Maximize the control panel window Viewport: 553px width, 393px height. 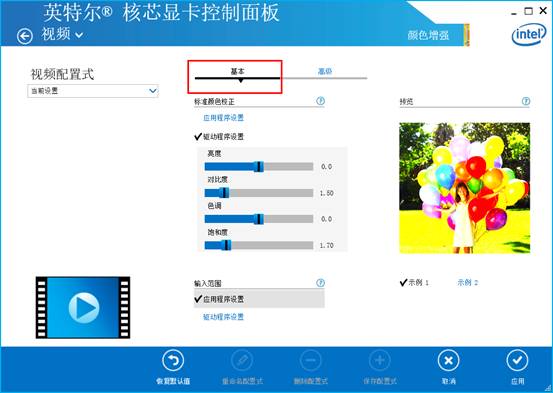(528, 11)
